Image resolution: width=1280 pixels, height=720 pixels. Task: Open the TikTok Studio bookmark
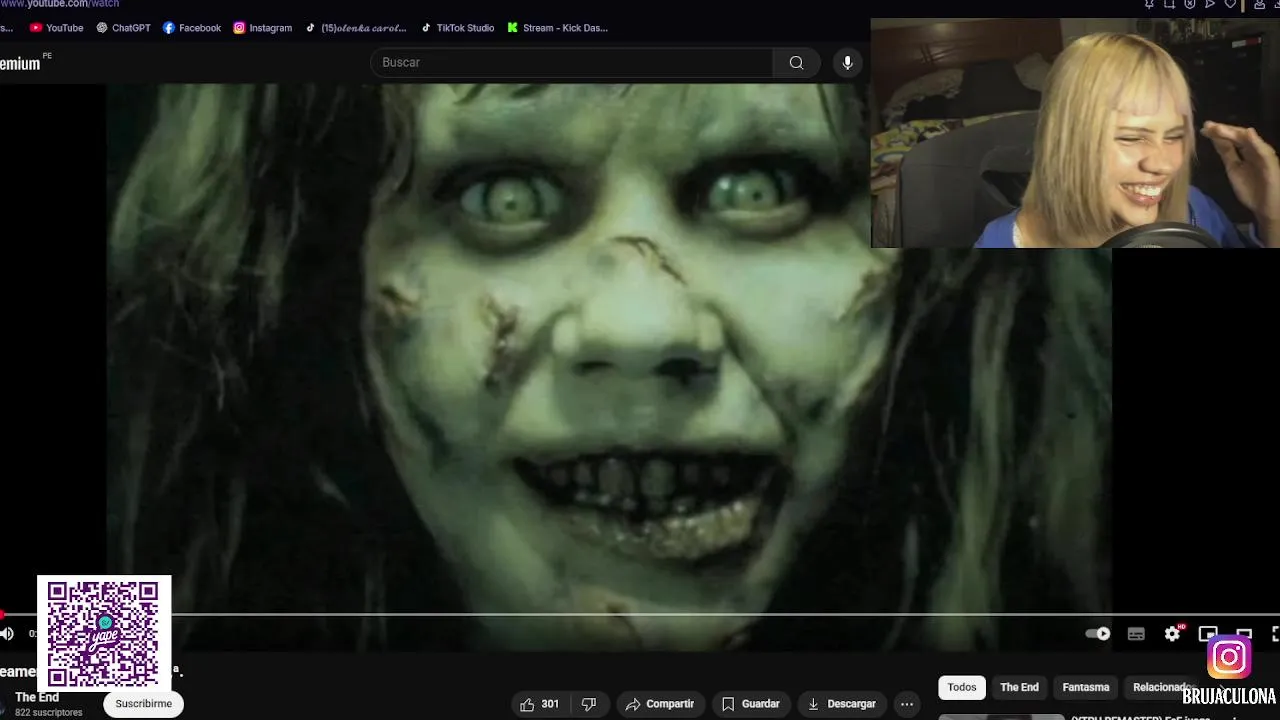457,28
